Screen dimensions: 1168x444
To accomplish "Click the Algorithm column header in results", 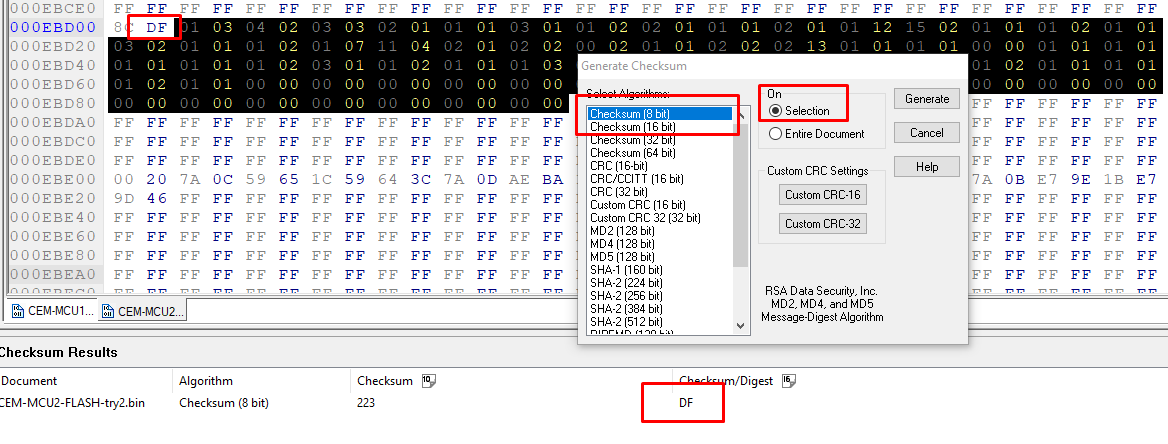I will [x=206, y=381].
